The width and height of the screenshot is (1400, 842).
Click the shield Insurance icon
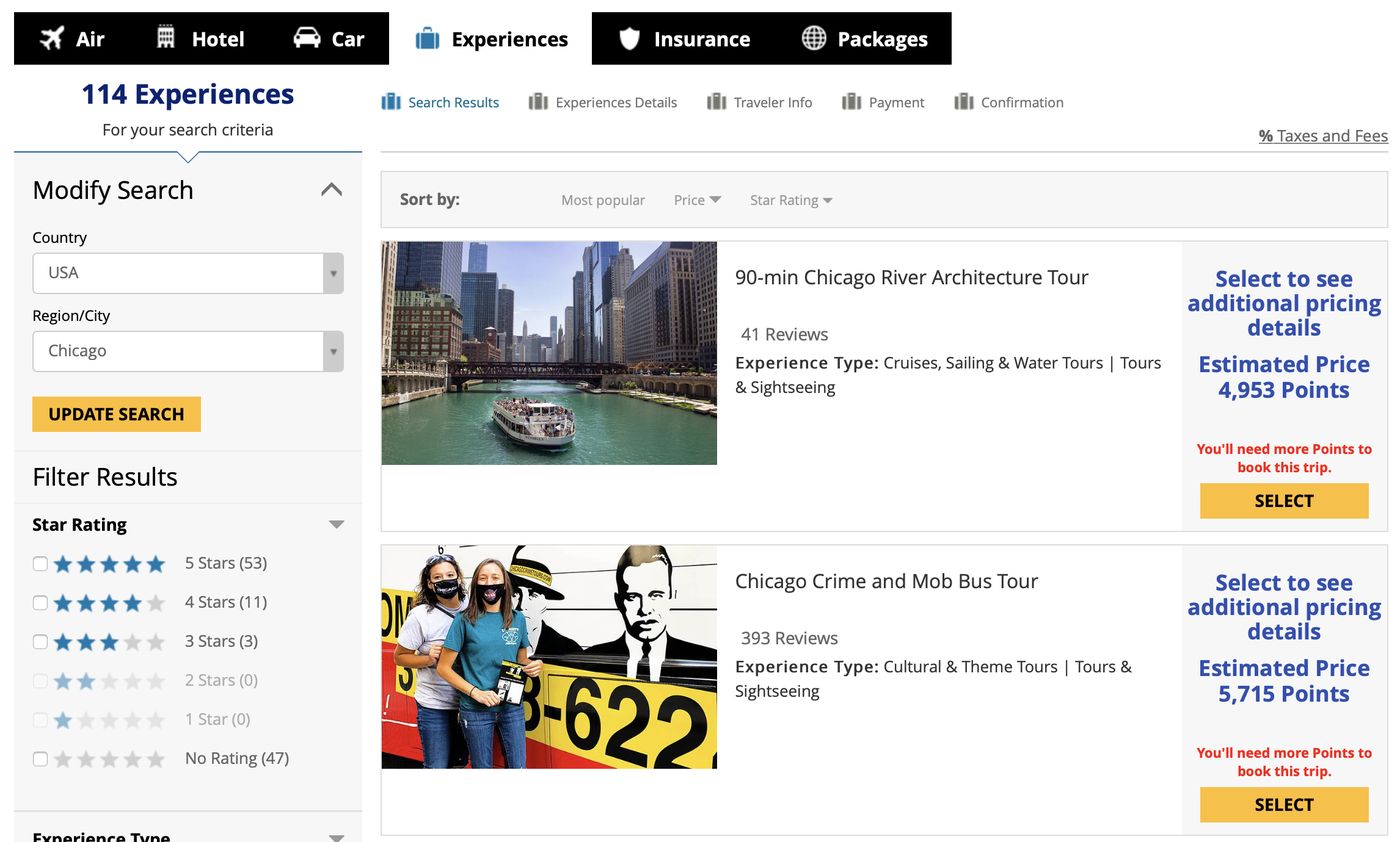click(x=629, y=39)
